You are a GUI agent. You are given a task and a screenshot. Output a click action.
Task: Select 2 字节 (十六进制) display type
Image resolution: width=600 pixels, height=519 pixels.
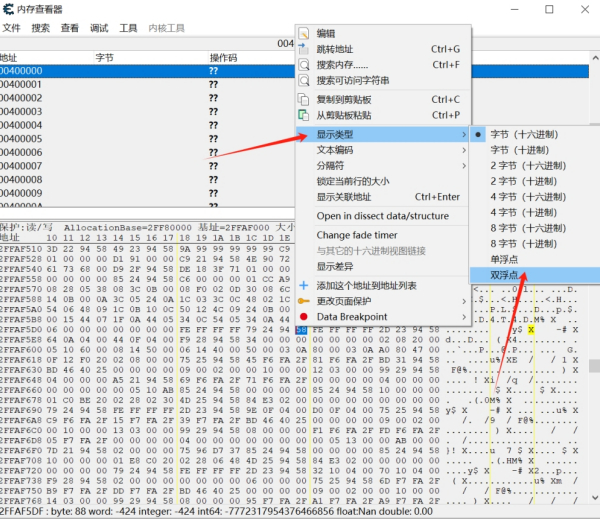(528, 166)
